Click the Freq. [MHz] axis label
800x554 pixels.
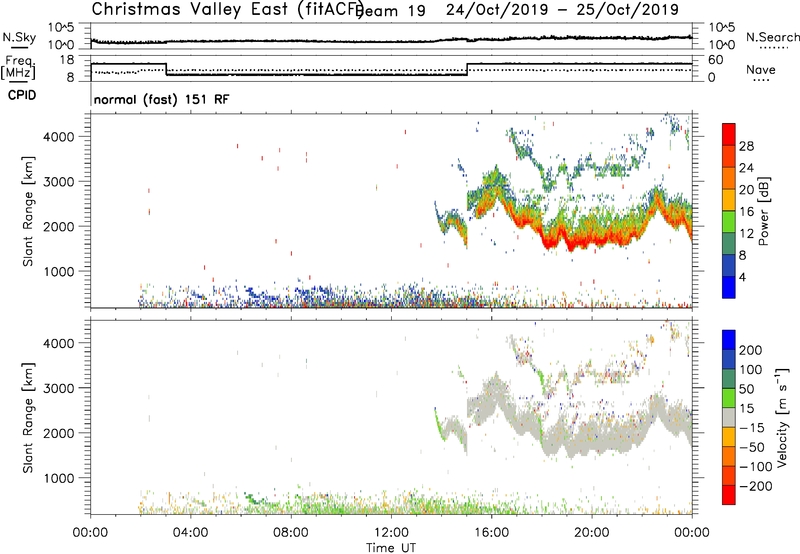(x=18, y=68)
